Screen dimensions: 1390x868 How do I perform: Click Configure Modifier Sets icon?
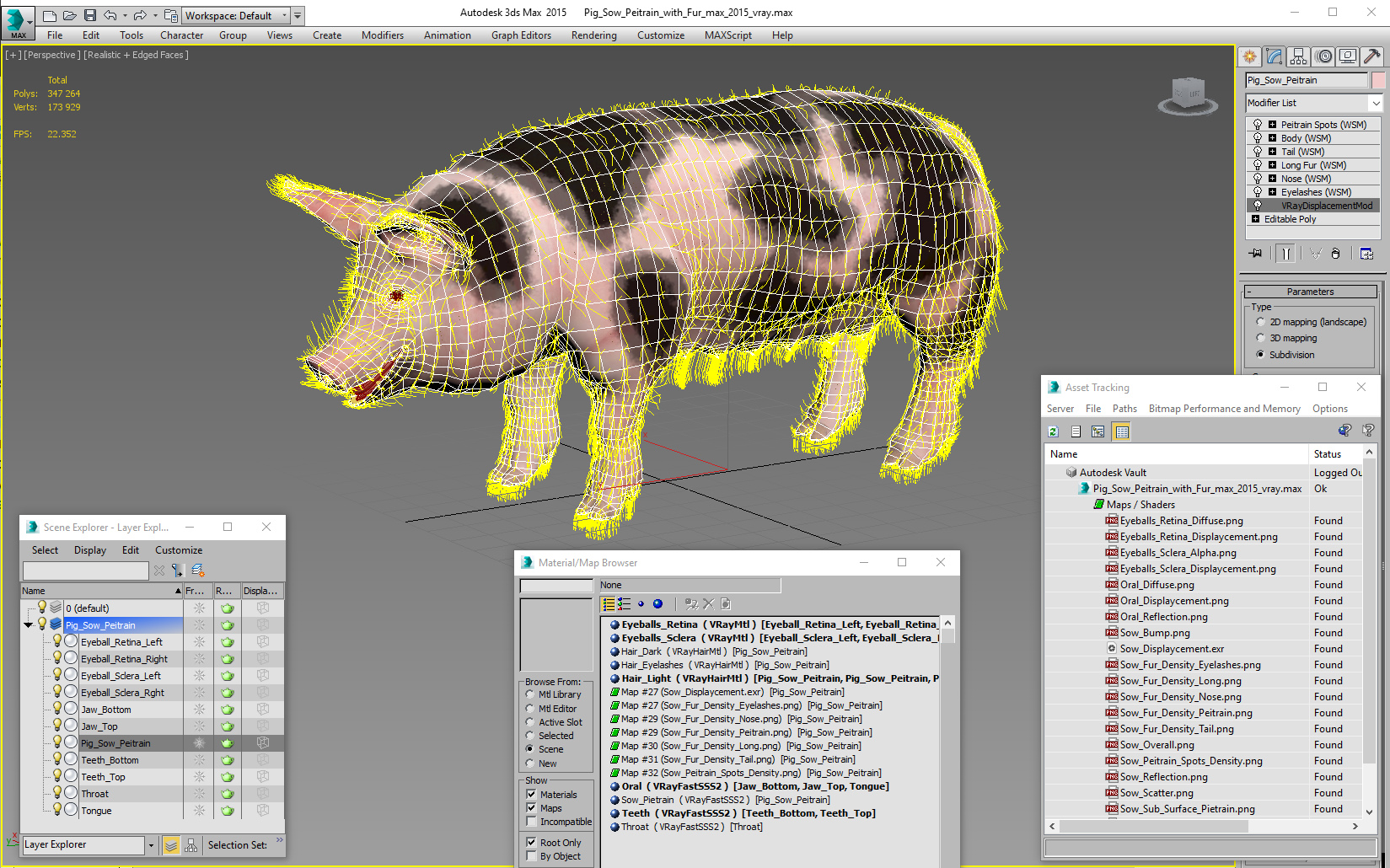[x=1366, y=254]
